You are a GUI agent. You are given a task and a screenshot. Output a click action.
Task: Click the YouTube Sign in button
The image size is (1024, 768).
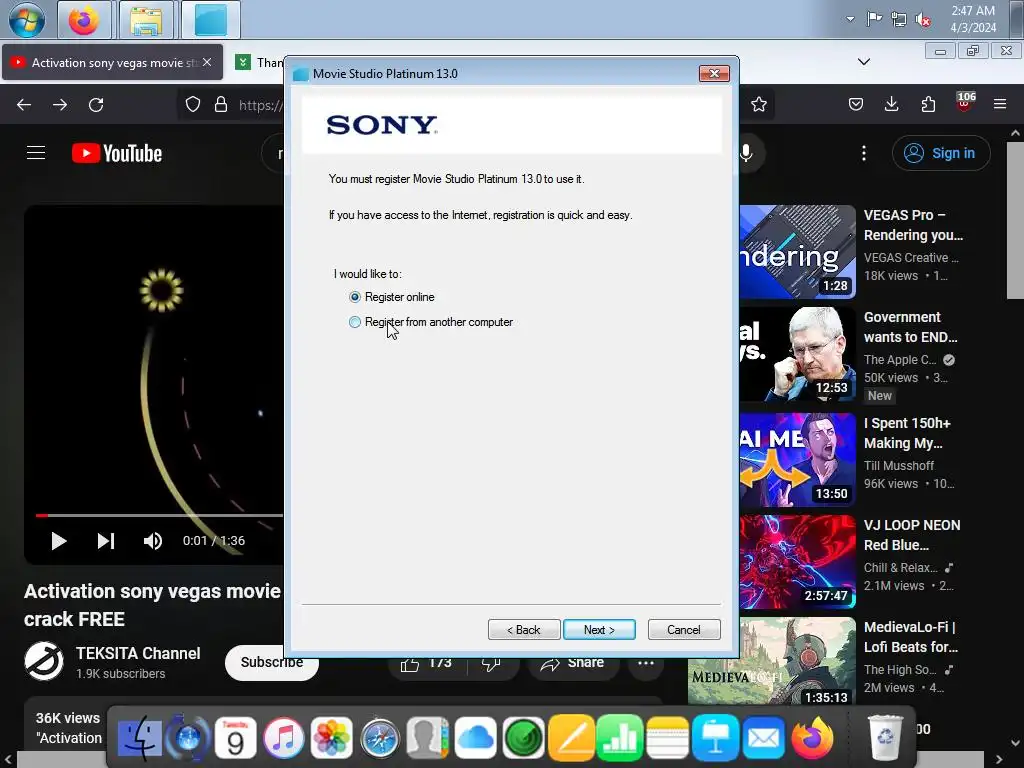[941, 153]
